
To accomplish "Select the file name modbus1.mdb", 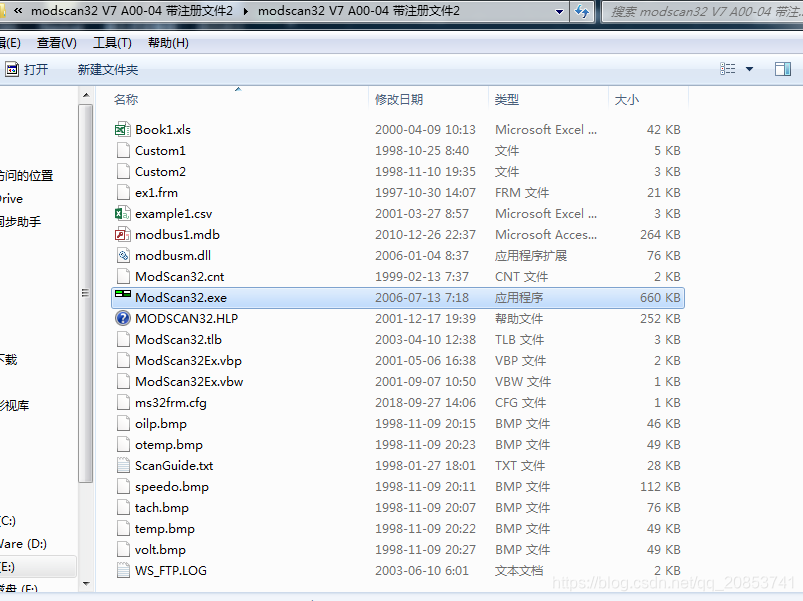I will (177, 234).
